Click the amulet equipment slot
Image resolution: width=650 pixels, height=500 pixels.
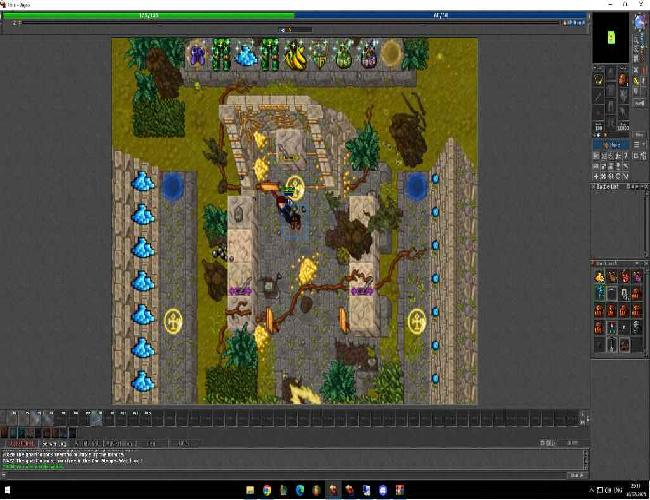599,80
